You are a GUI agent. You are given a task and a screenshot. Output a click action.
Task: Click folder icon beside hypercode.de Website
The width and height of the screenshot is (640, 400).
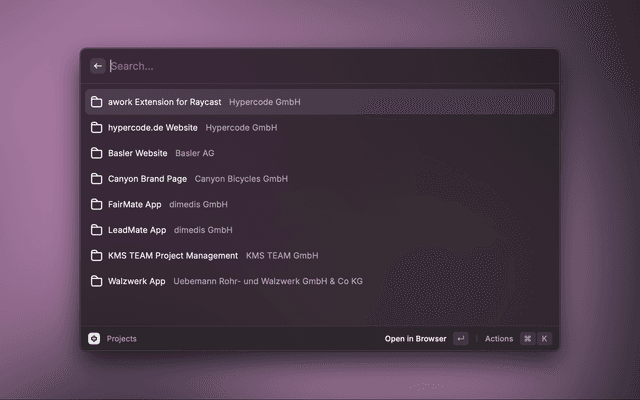coord(97,128)
